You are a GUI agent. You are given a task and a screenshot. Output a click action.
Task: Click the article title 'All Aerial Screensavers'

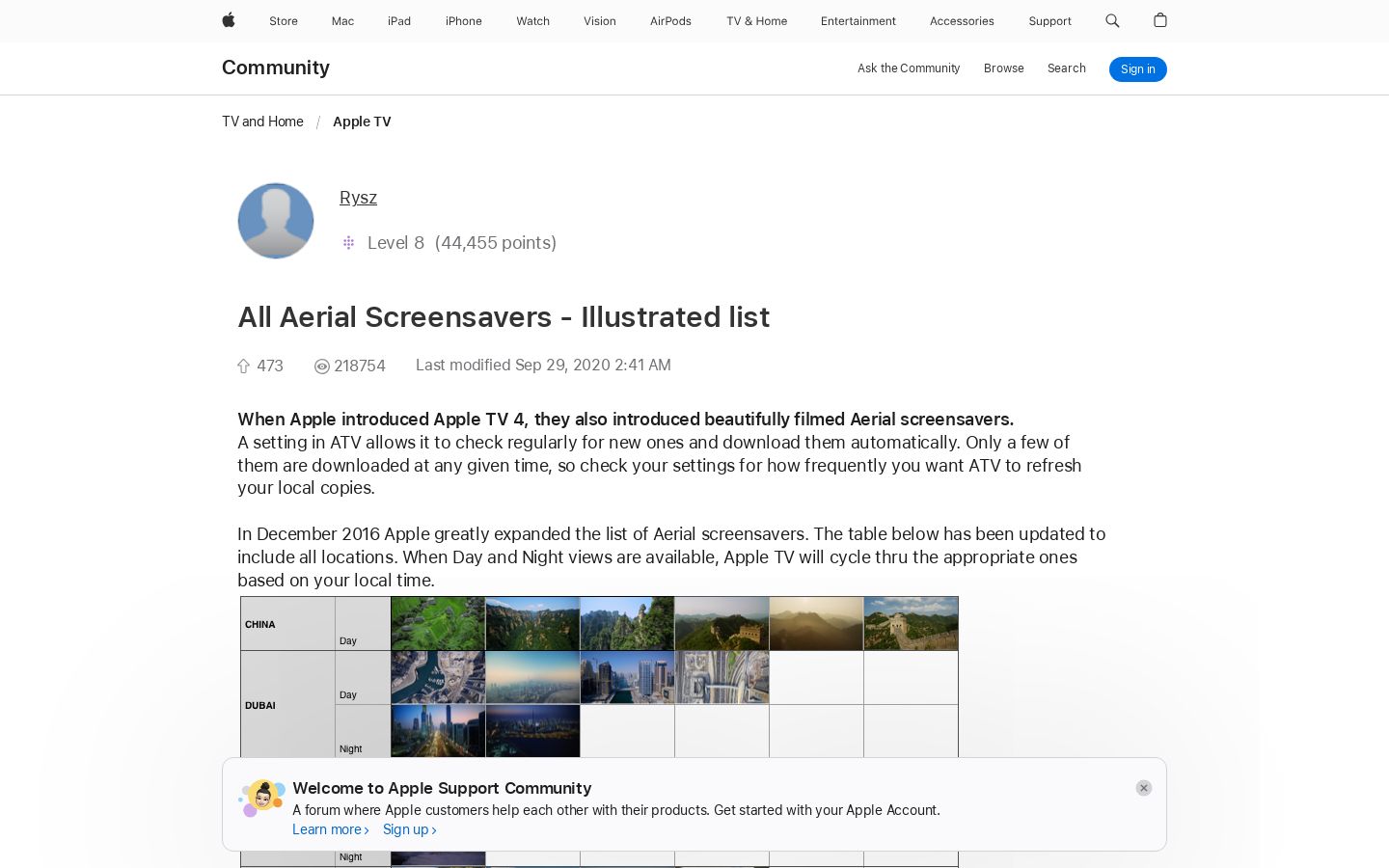tap(504, 317)
